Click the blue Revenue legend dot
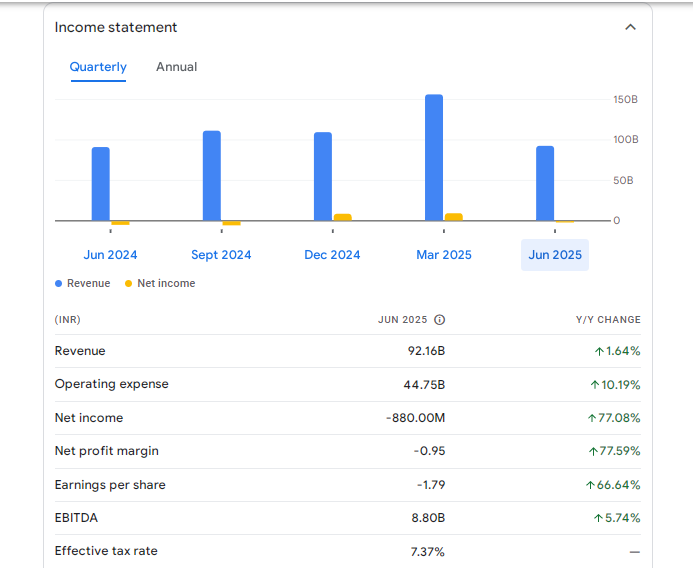693x568 pixels. pos(59,284)
